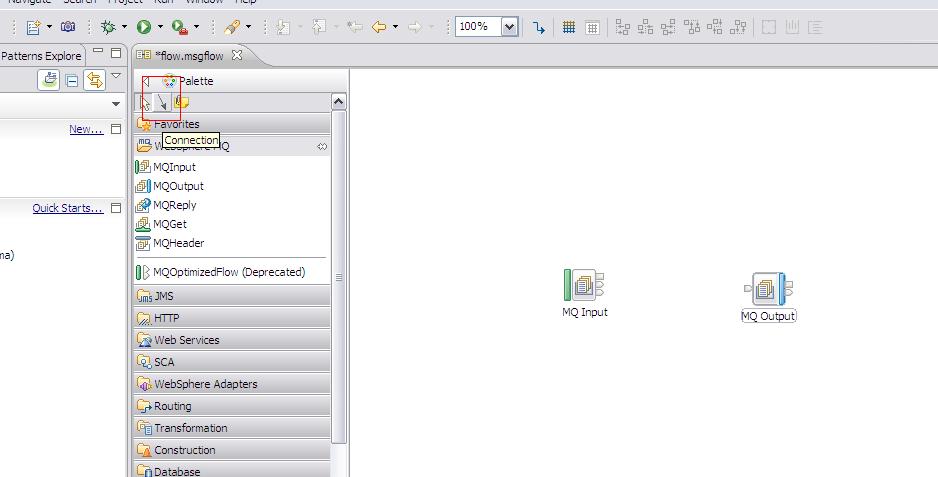Click the third layout alignment icon

[x=668, y=27]
